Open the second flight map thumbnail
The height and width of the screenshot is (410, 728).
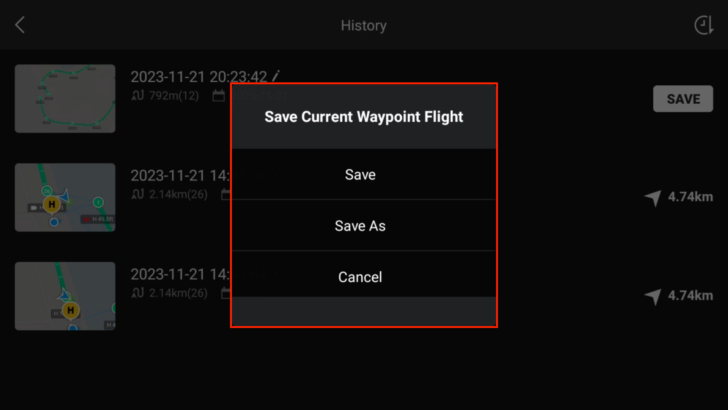click(65, 197)
